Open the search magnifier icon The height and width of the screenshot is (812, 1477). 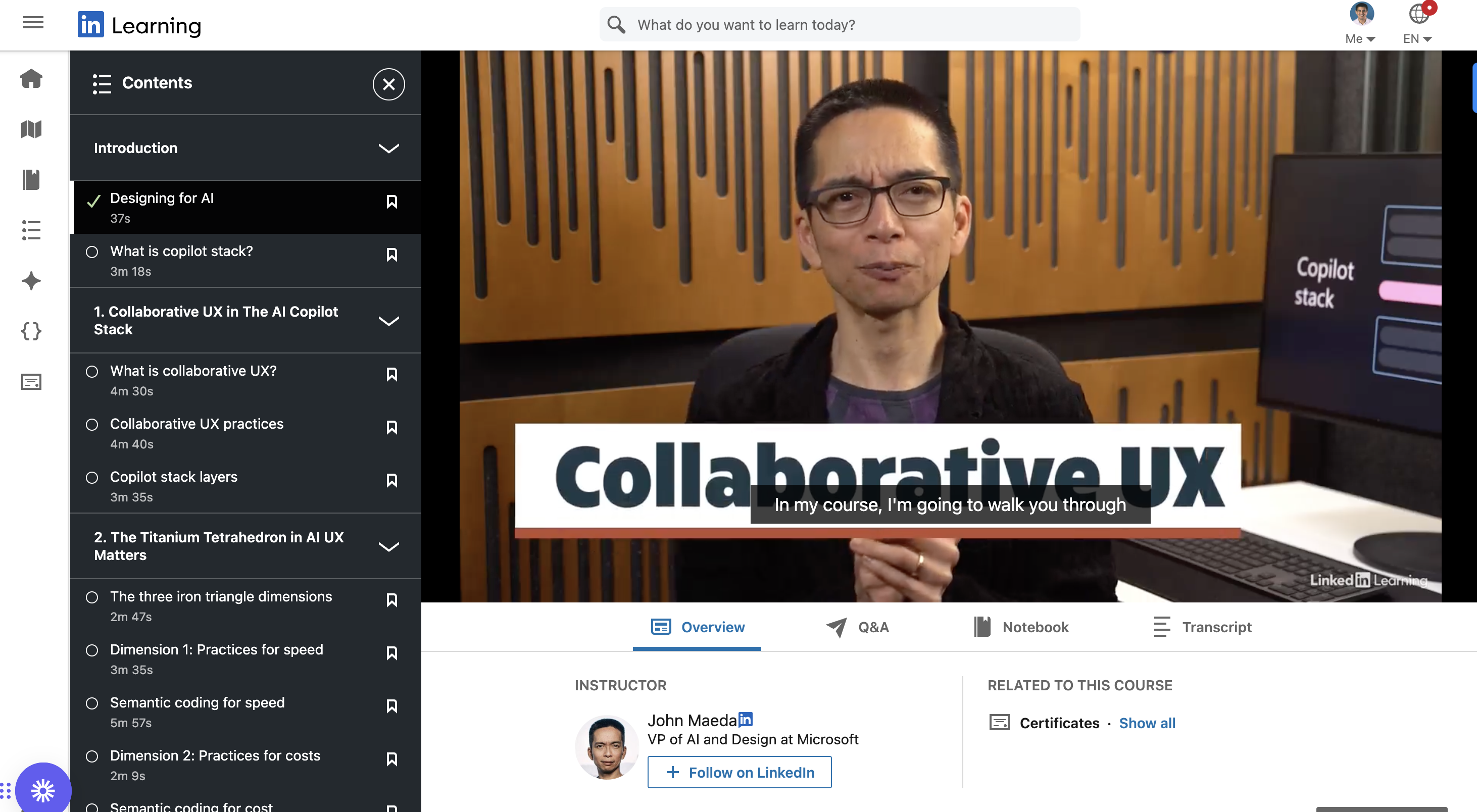click(616, 24)
